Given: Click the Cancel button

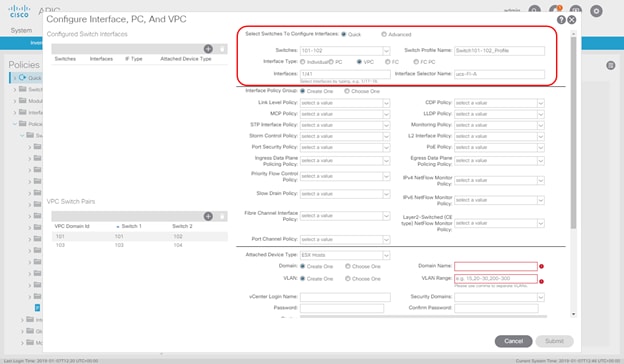Looking at the screenshot, I should tap(513, 341).
